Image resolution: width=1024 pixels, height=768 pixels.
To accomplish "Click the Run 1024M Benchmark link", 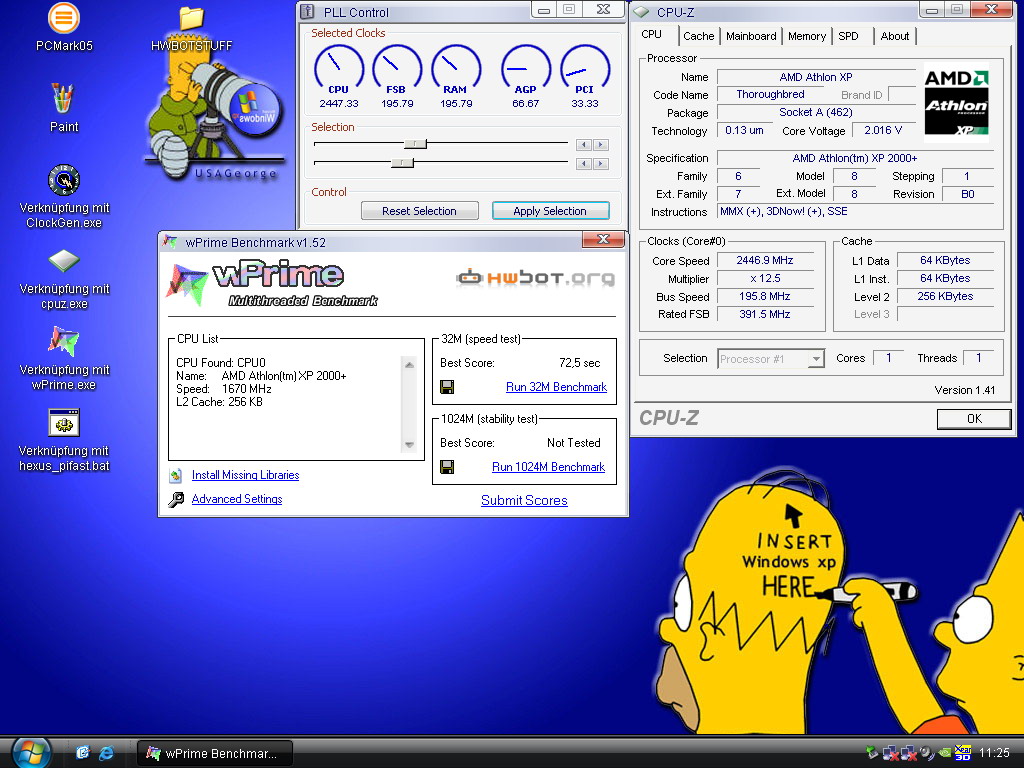I will point(548,467).
